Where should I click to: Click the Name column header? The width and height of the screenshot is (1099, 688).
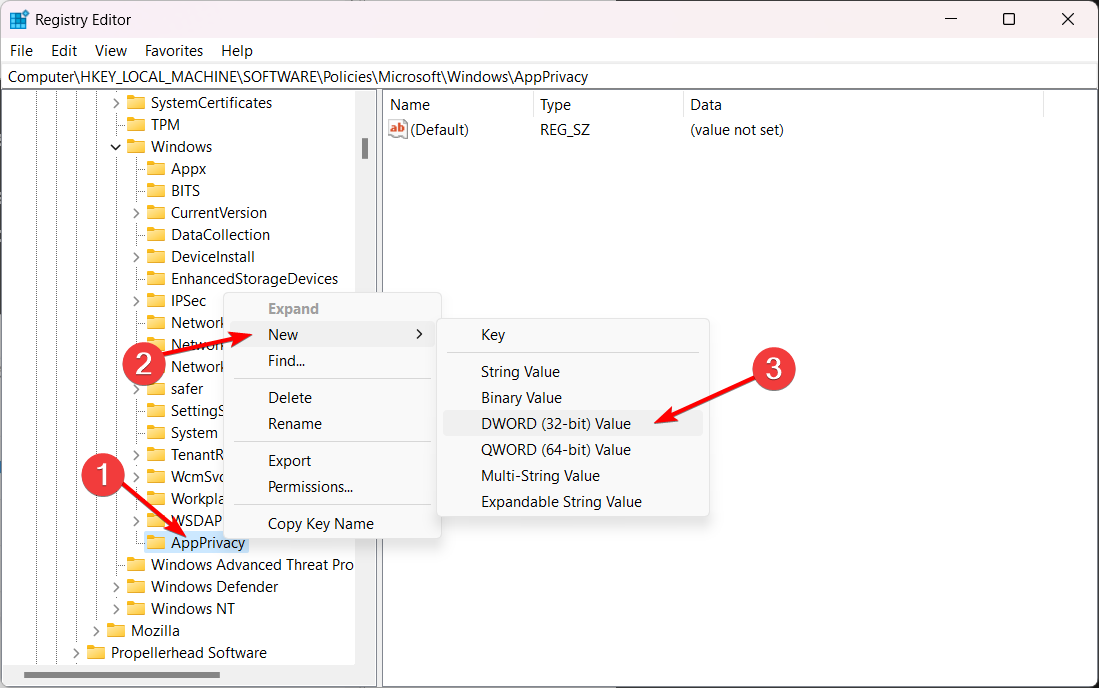(410, 104)
